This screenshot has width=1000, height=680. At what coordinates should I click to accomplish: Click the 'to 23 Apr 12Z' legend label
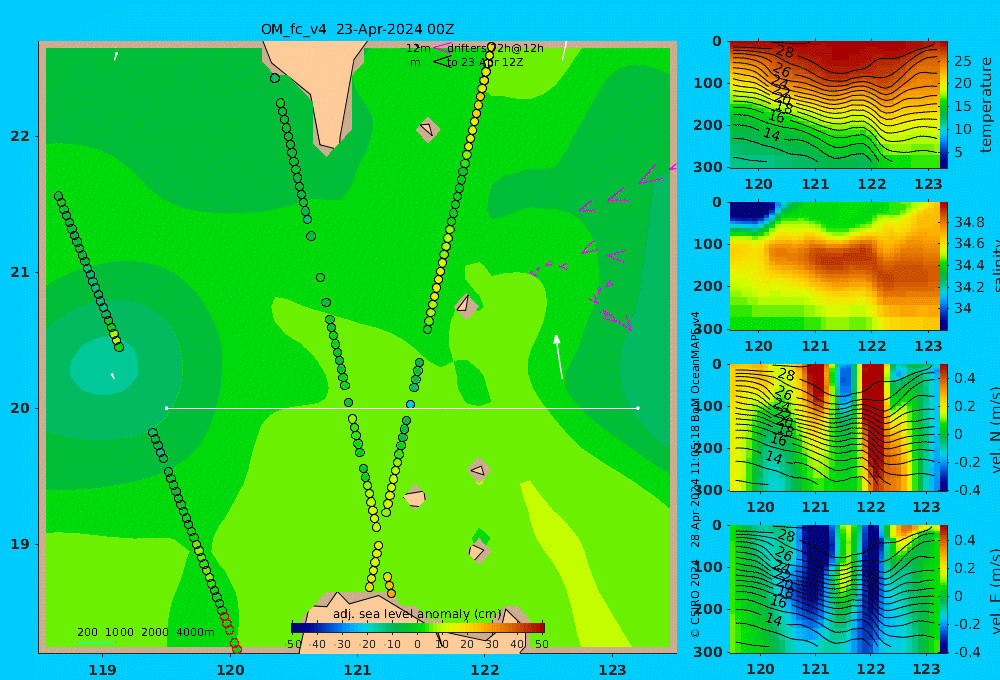pos(485,63)
